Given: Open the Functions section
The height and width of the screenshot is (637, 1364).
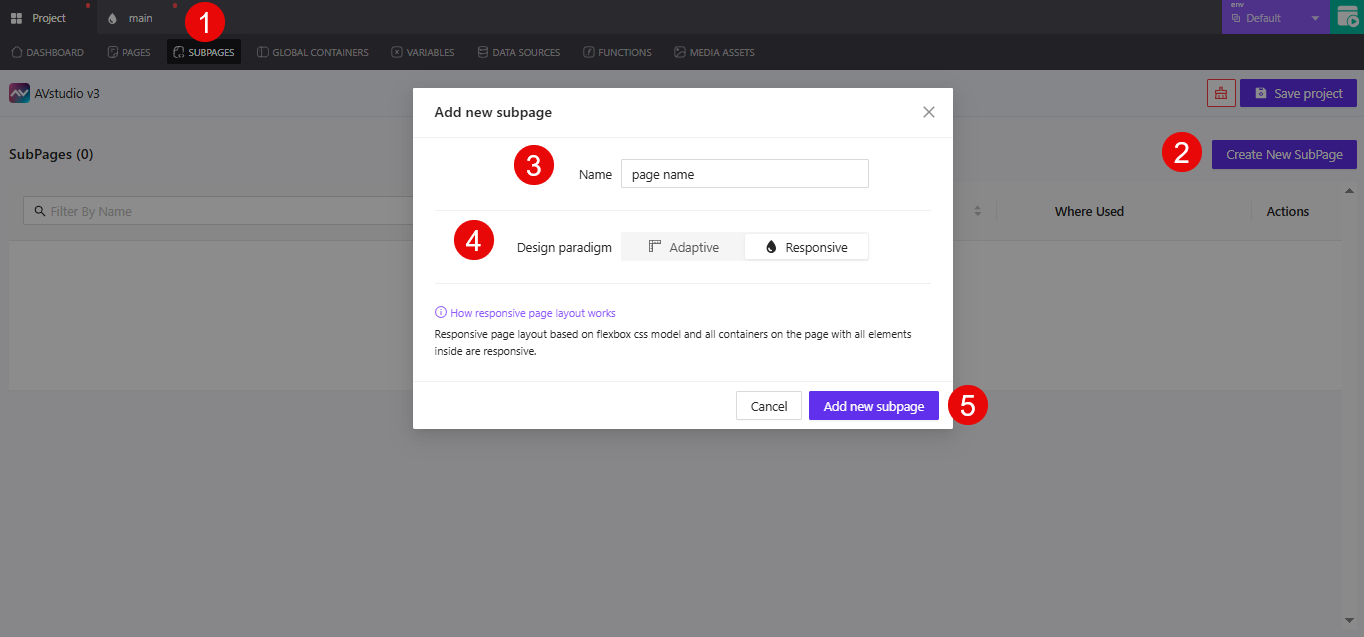Looking at the screenshot, I should point(616,52).
